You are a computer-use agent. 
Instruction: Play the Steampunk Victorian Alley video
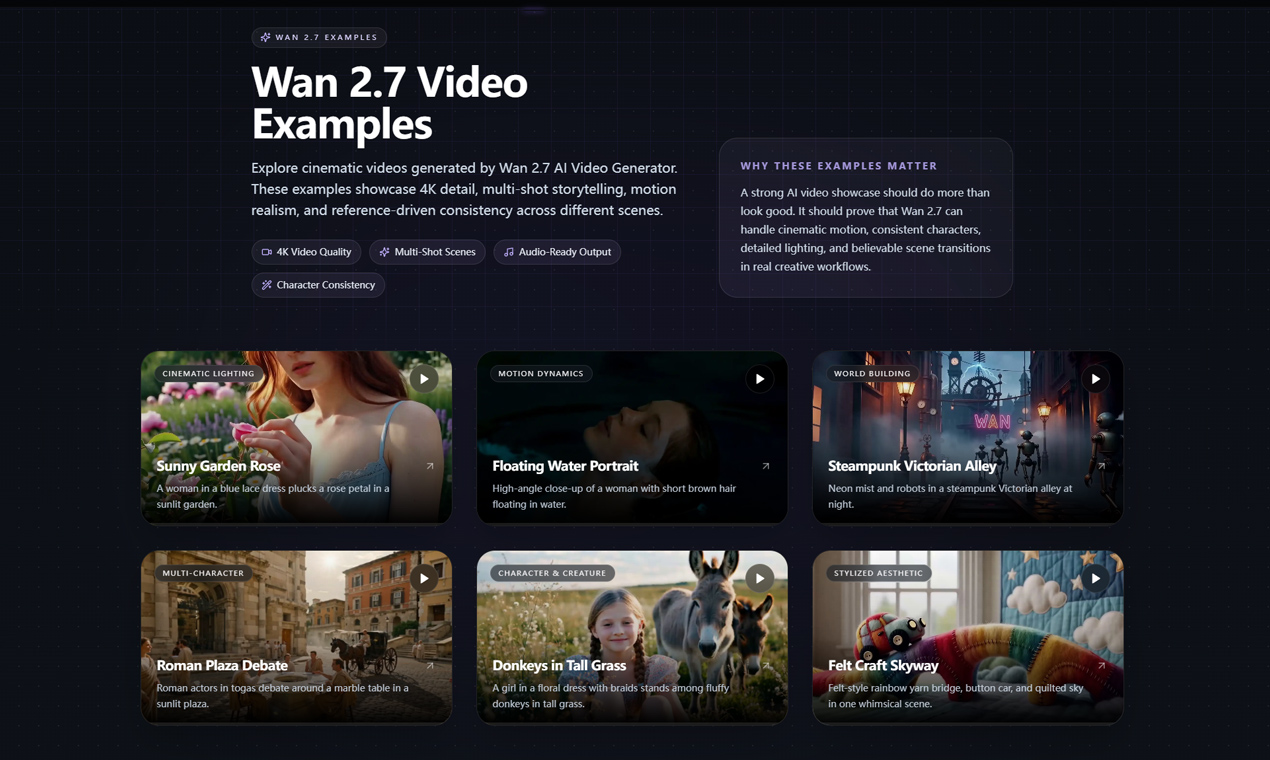[1096, 379]
